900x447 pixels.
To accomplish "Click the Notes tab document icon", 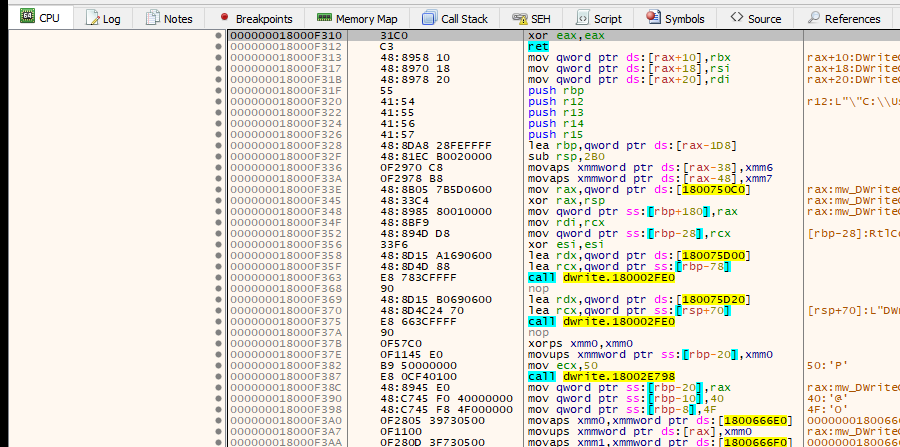I will pyautogui.click(x=152, y=18).
